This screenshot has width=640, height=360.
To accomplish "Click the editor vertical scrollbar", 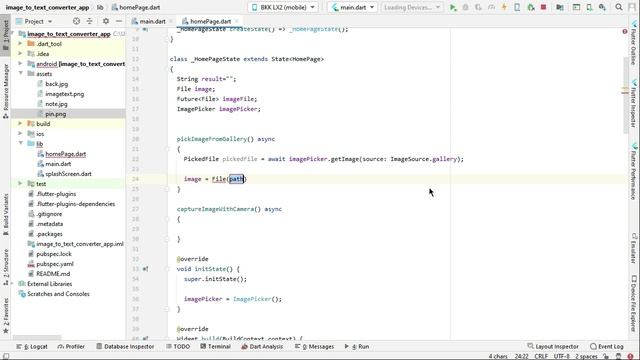I will (x=625, y=96).
